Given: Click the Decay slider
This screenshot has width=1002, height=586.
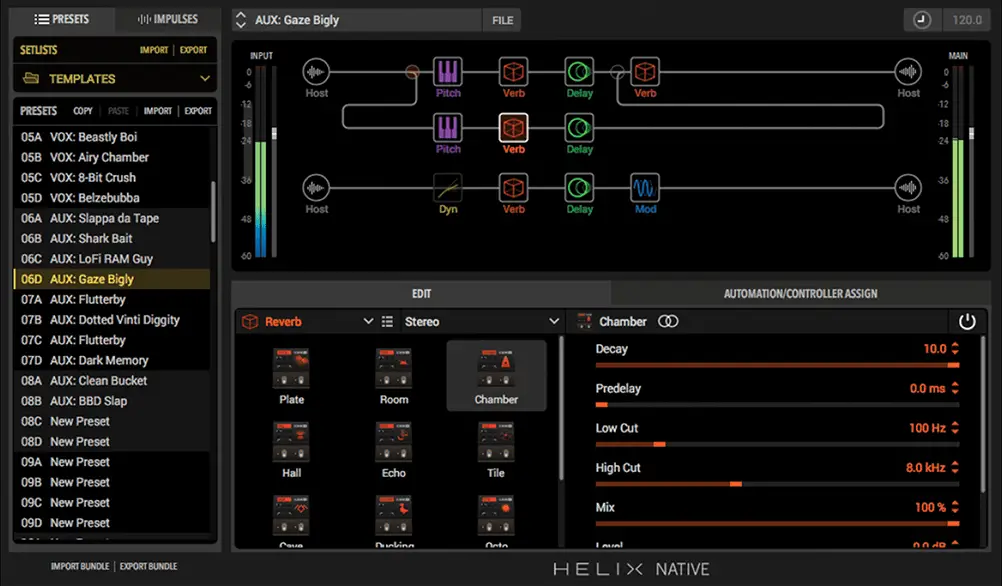Looking at the screenshot, I should pos(777,365).
